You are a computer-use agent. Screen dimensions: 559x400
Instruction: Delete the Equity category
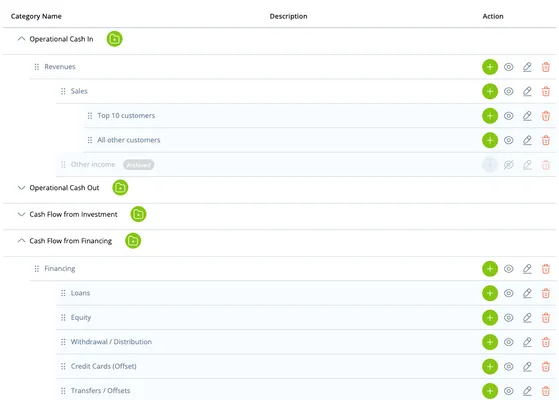[x=546, y=318]
